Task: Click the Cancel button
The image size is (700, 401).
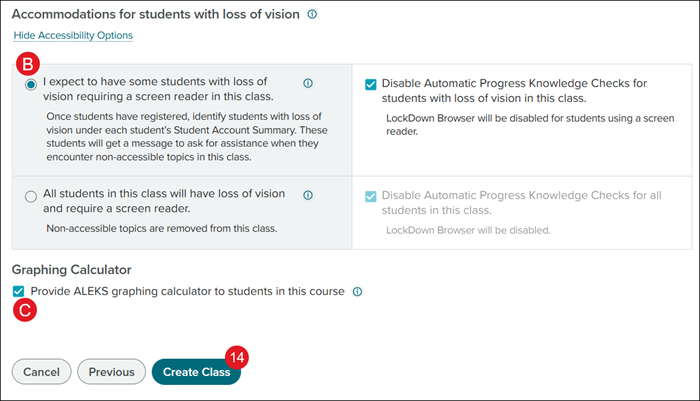Action: 41,372
